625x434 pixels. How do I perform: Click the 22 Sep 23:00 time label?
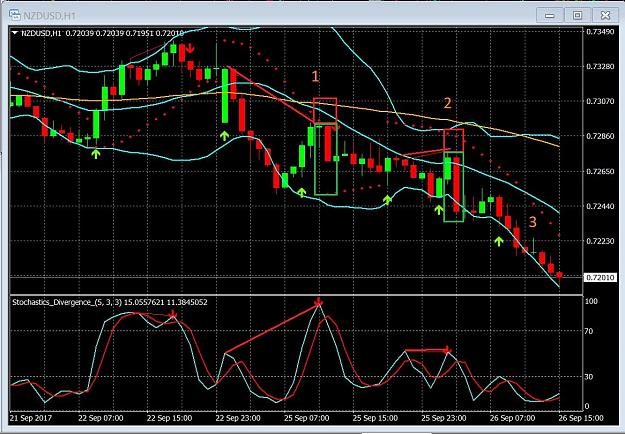pyautogui.click(x=238, y=418)
